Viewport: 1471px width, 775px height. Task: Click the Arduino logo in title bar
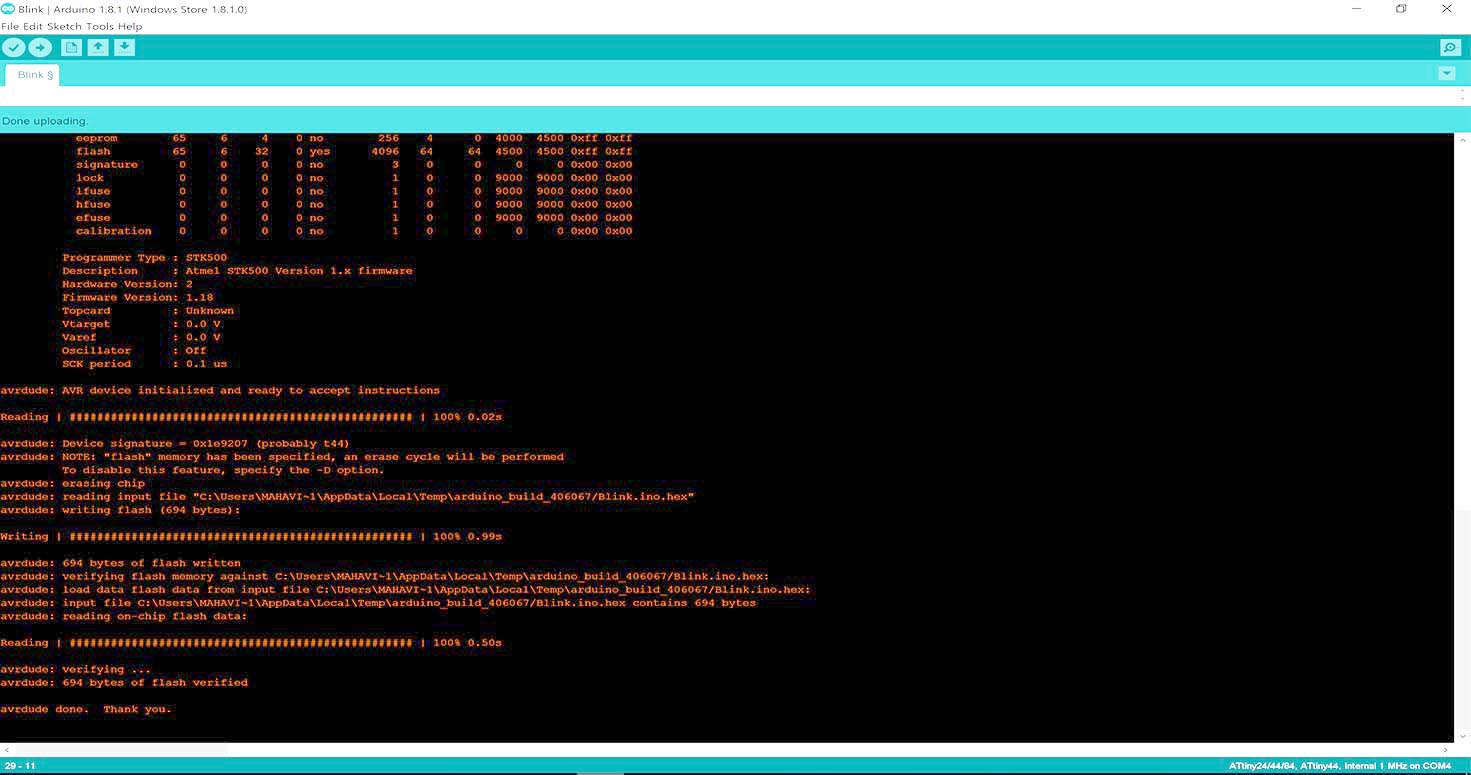8,9
